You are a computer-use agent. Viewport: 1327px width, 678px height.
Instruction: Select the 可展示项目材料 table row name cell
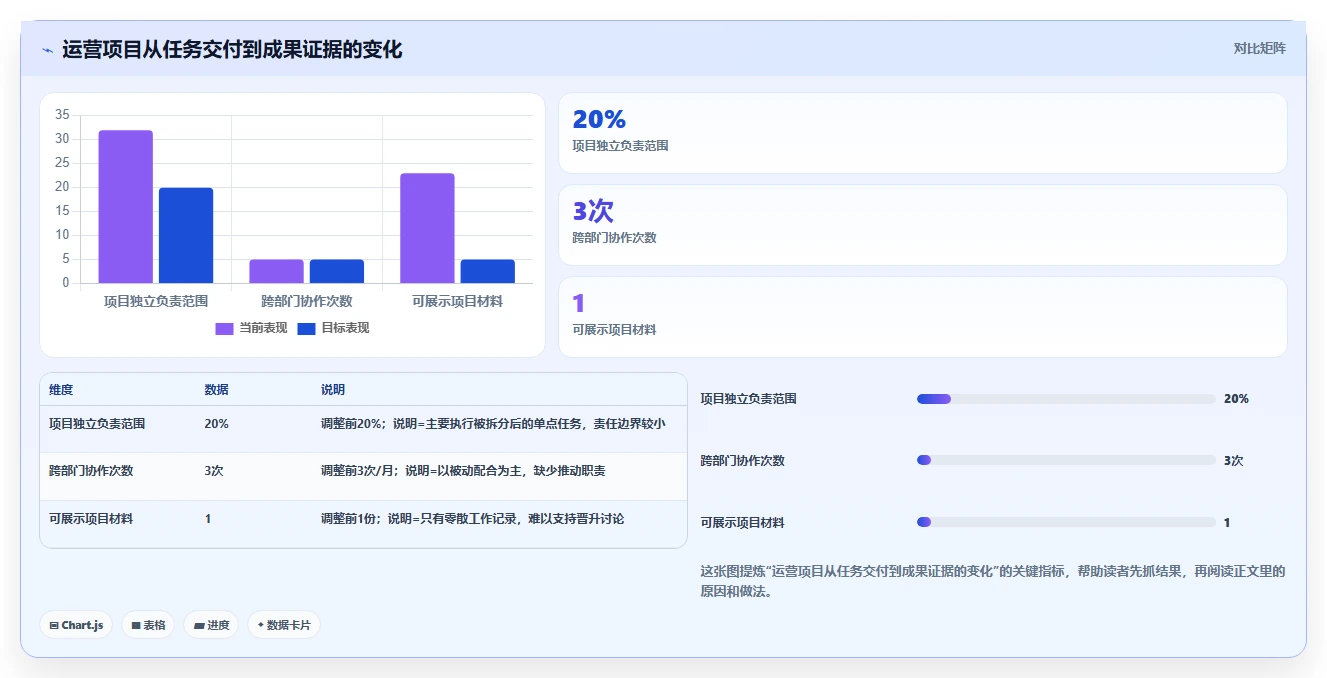pos(91,519)
